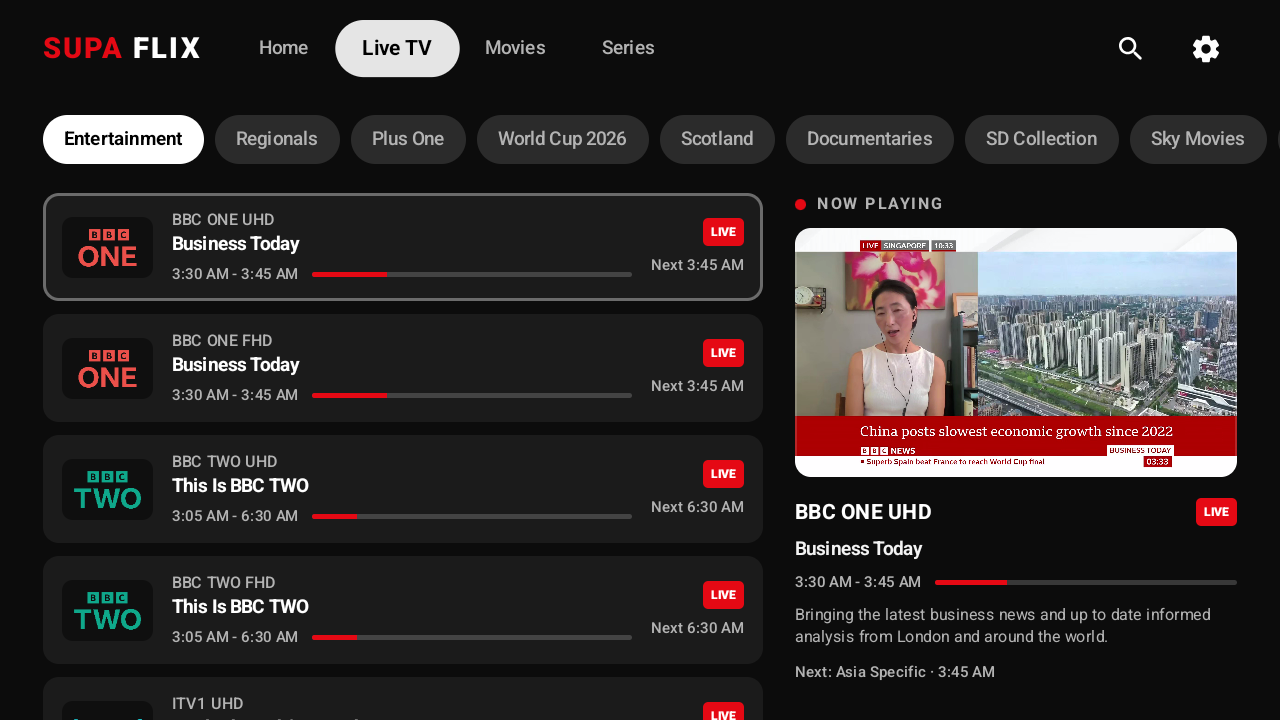Image resolution: width=1280 pixels, height=720 pixels.
Task: Switch to the Movies tab
Action: pos(515,48)
